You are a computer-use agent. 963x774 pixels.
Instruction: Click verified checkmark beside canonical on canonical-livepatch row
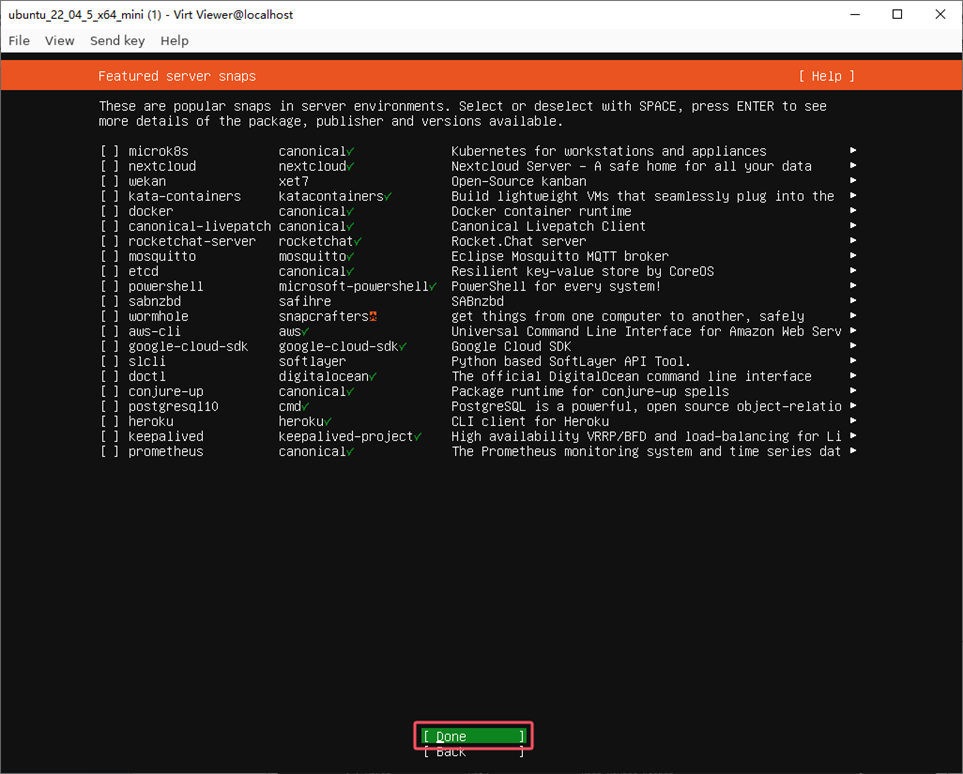pos(350,227)
